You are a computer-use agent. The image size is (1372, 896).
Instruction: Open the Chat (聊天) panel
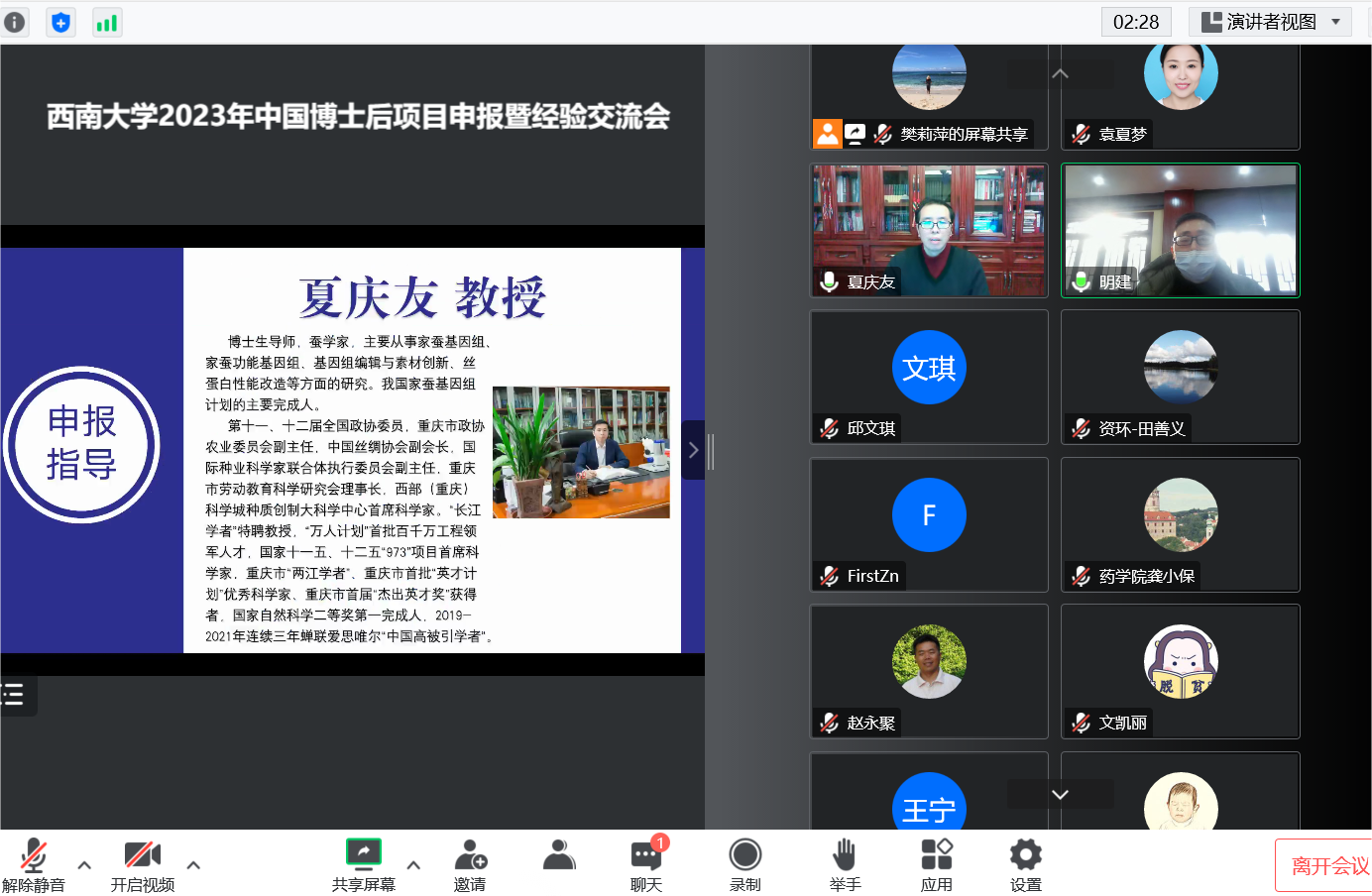point(645,863)
